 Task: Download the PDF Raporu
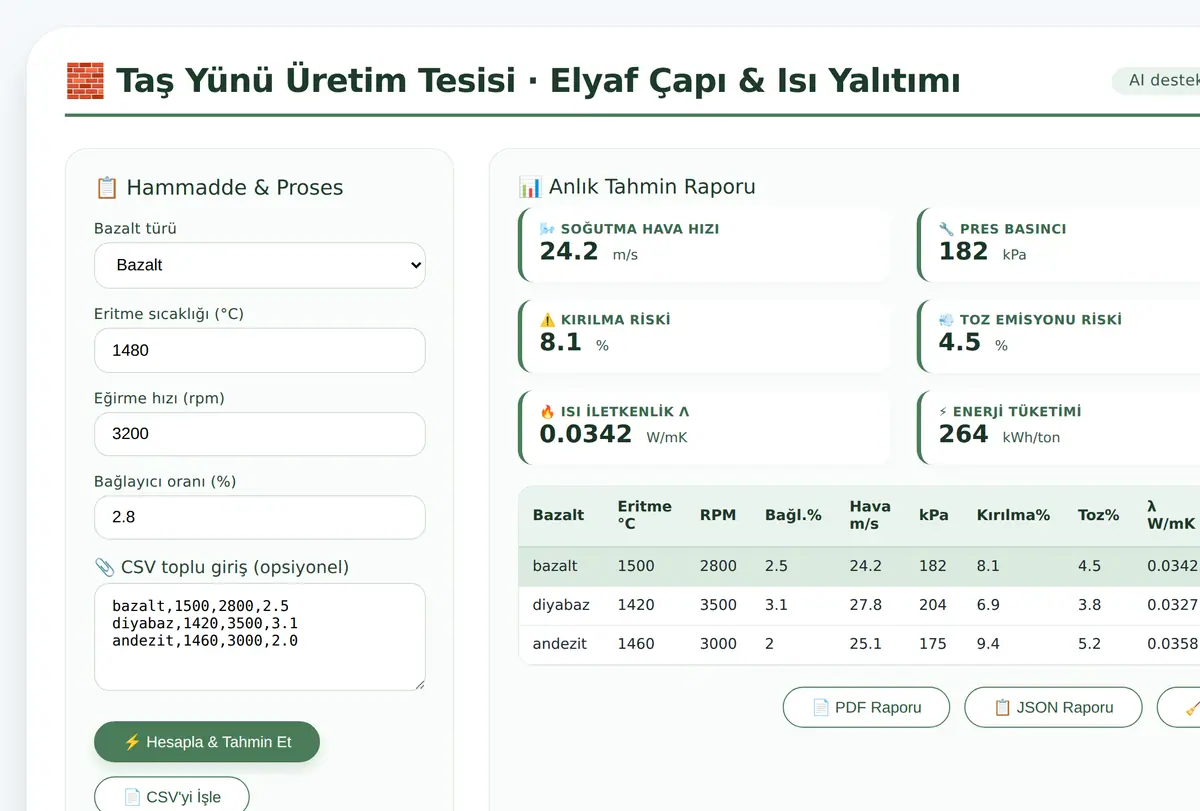pyautogui.click(x=866, y=707)
